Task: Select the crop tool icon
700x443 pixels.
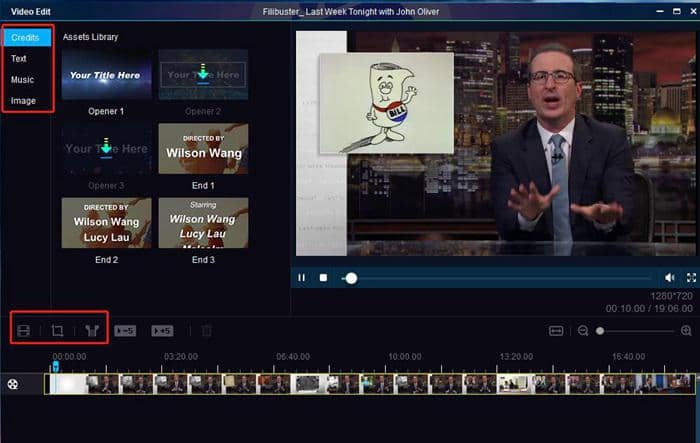Action: click(57, 330)
